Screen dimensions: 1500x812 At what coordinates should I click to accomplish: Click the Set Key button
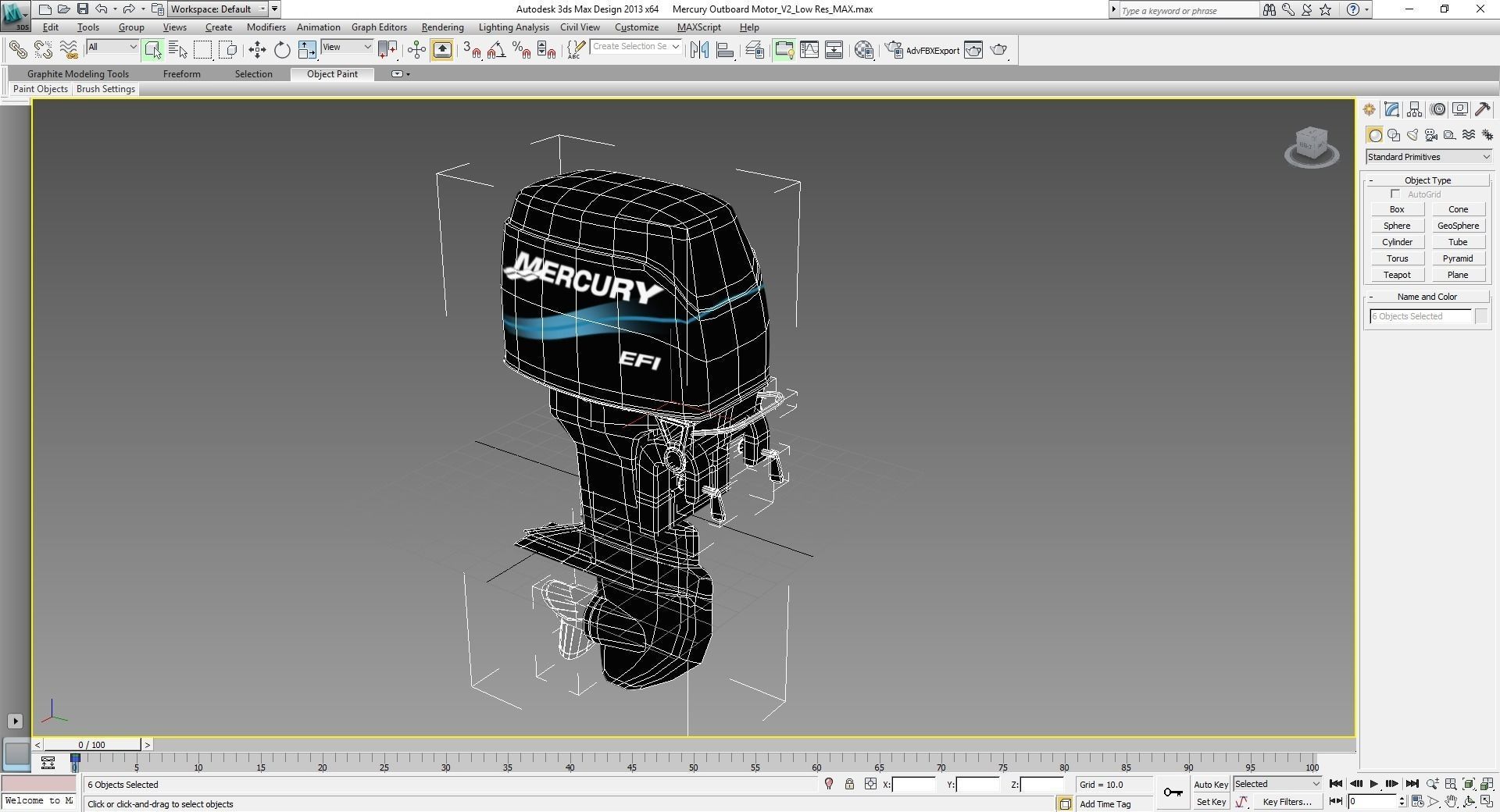coord(1211,802)
